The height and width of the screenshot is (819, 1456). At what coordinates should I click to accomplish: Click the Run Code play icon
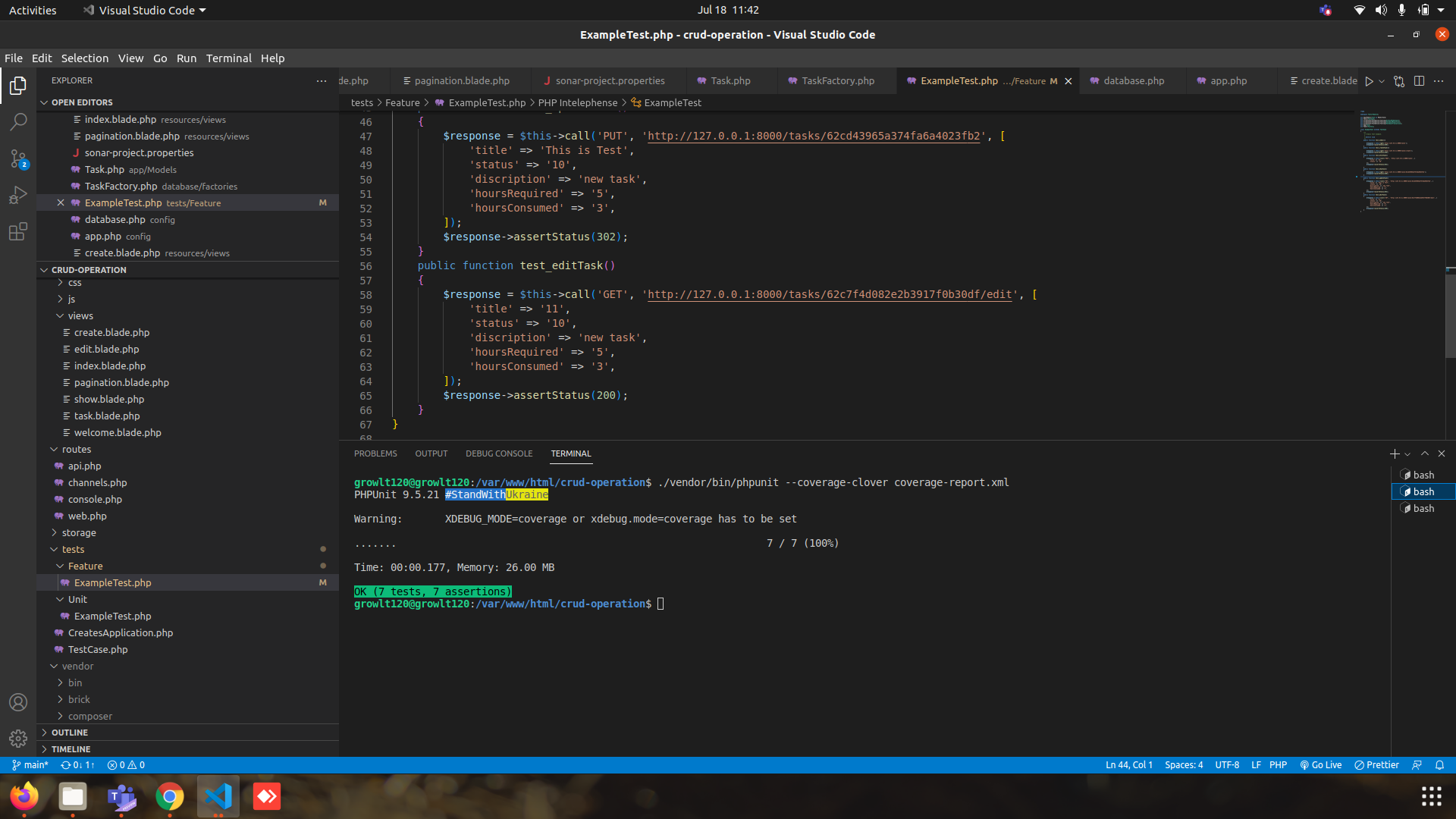pyautogui.click(x=1369, y=81)
